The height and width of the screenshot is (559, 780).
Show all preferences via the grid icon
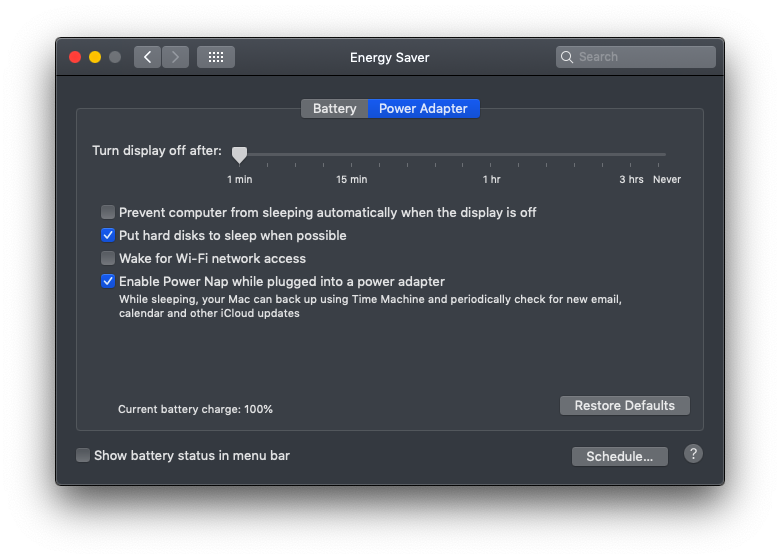[x=216, y=57]
